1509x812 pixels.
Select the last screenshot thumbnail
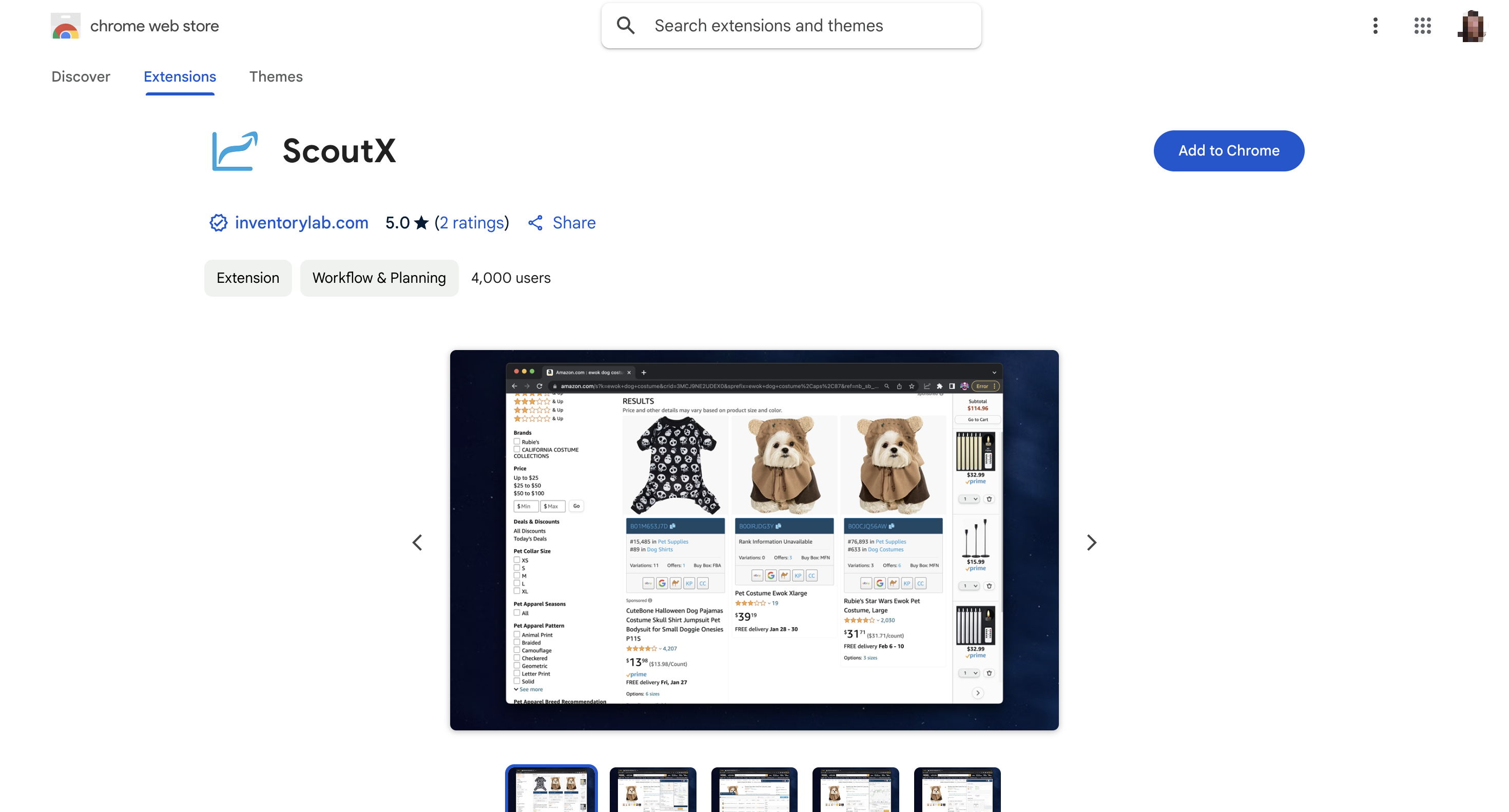pos(957,789)
